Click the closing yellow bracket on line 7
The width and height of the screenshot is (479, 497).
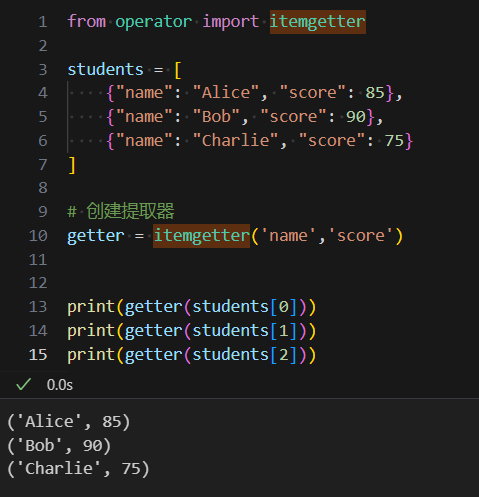pos(72,165)
